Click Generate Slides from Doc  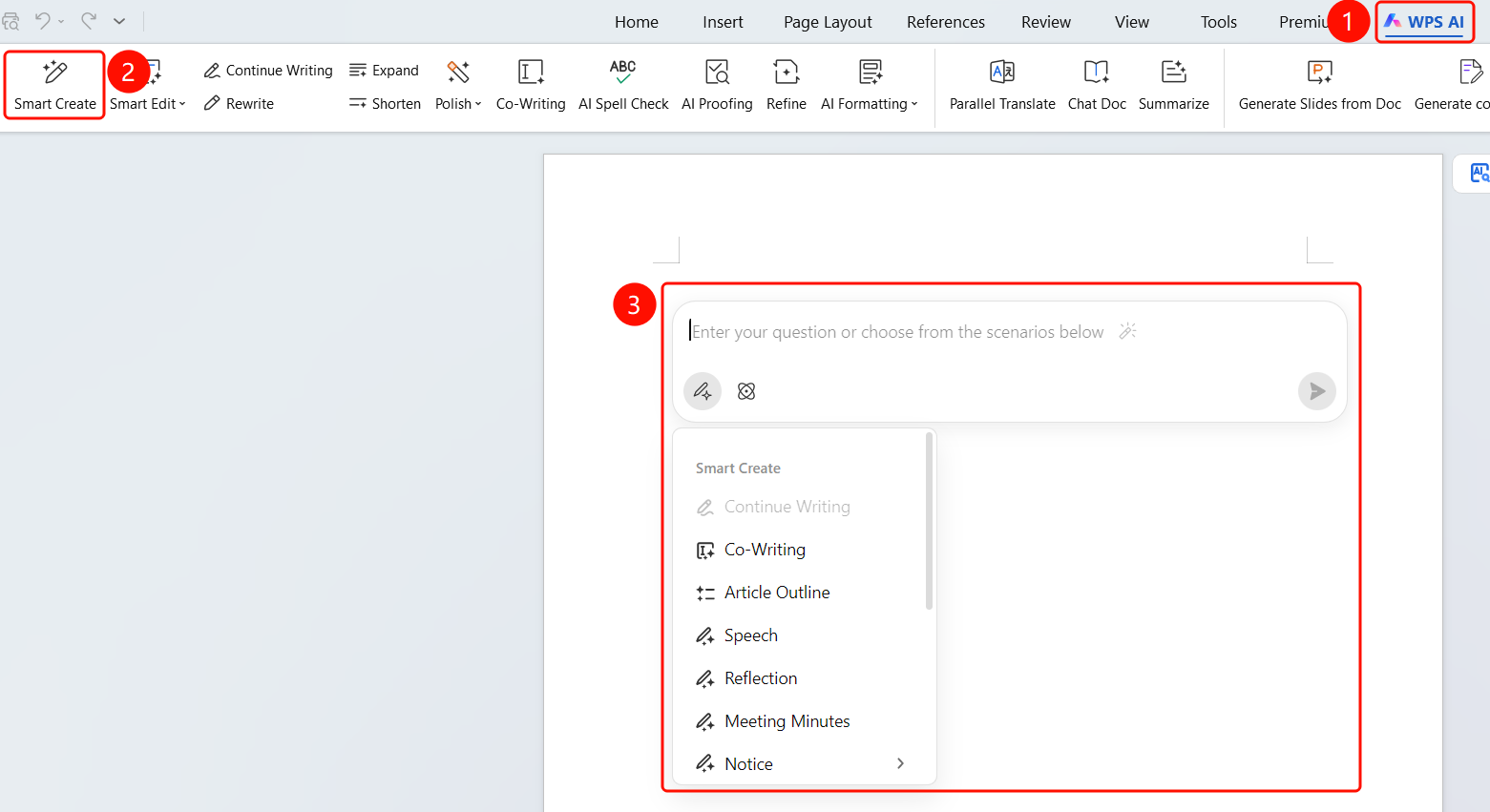(x=1320, y=85)
